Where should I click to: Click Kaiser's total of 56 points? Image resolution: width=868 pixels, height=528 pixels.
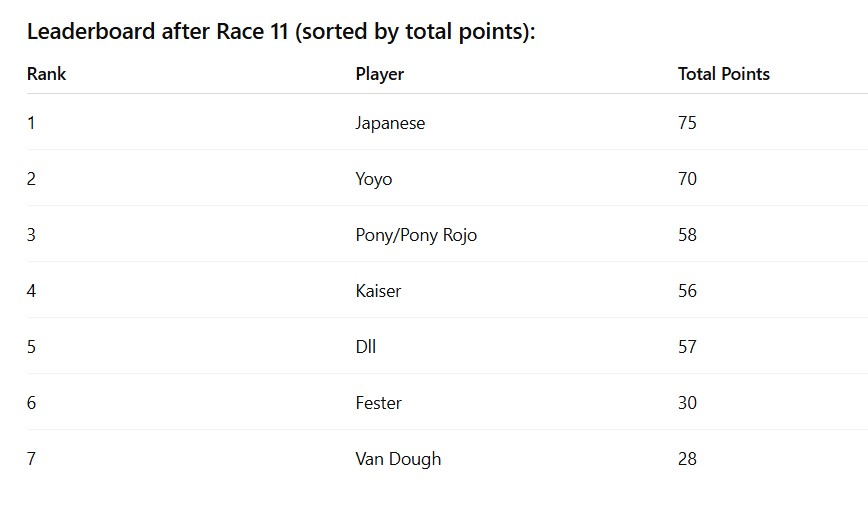coord(687,291)
